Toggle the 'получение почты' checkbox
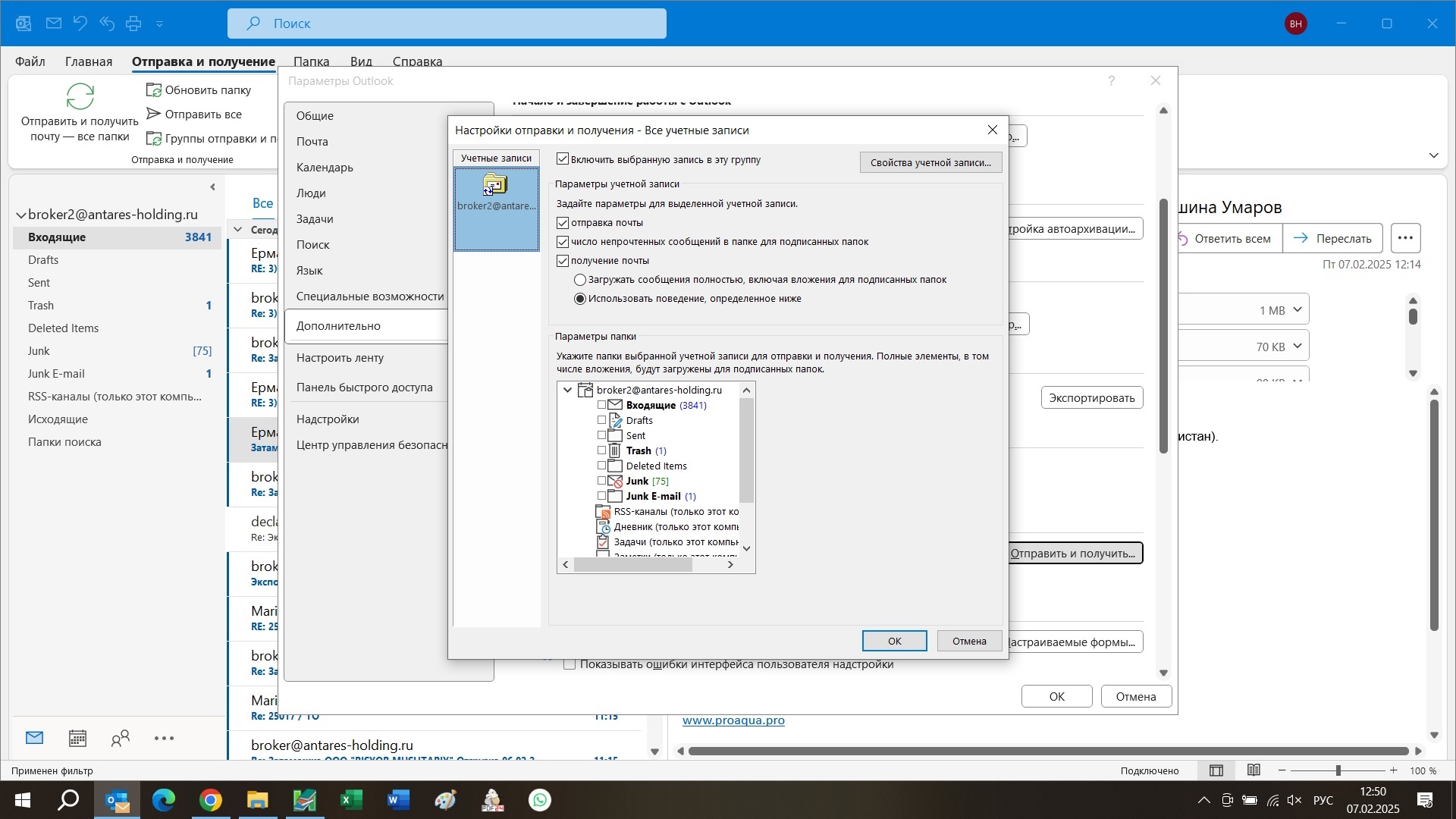1456x819 pixels. (x=563, y=261)
